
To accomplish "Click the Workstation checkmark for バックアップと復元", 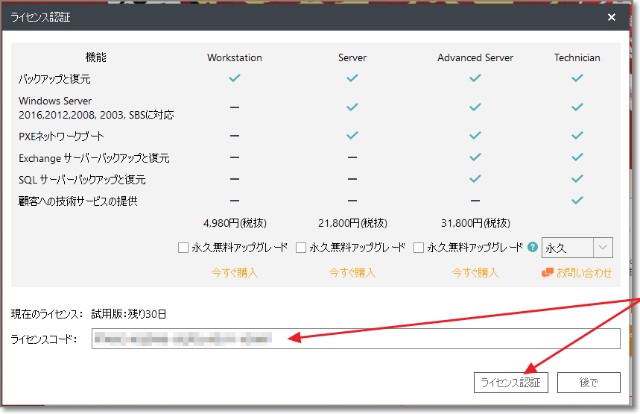I will pos(234,77).
